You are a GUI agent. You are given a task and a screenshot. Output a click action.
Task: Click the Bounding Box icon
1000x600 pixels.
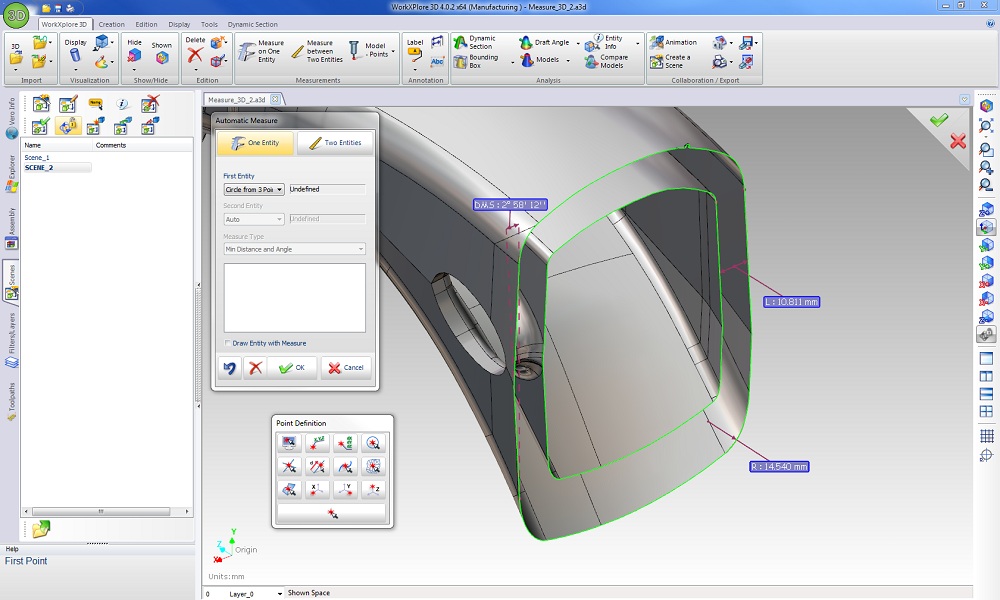tap(473, 62)
